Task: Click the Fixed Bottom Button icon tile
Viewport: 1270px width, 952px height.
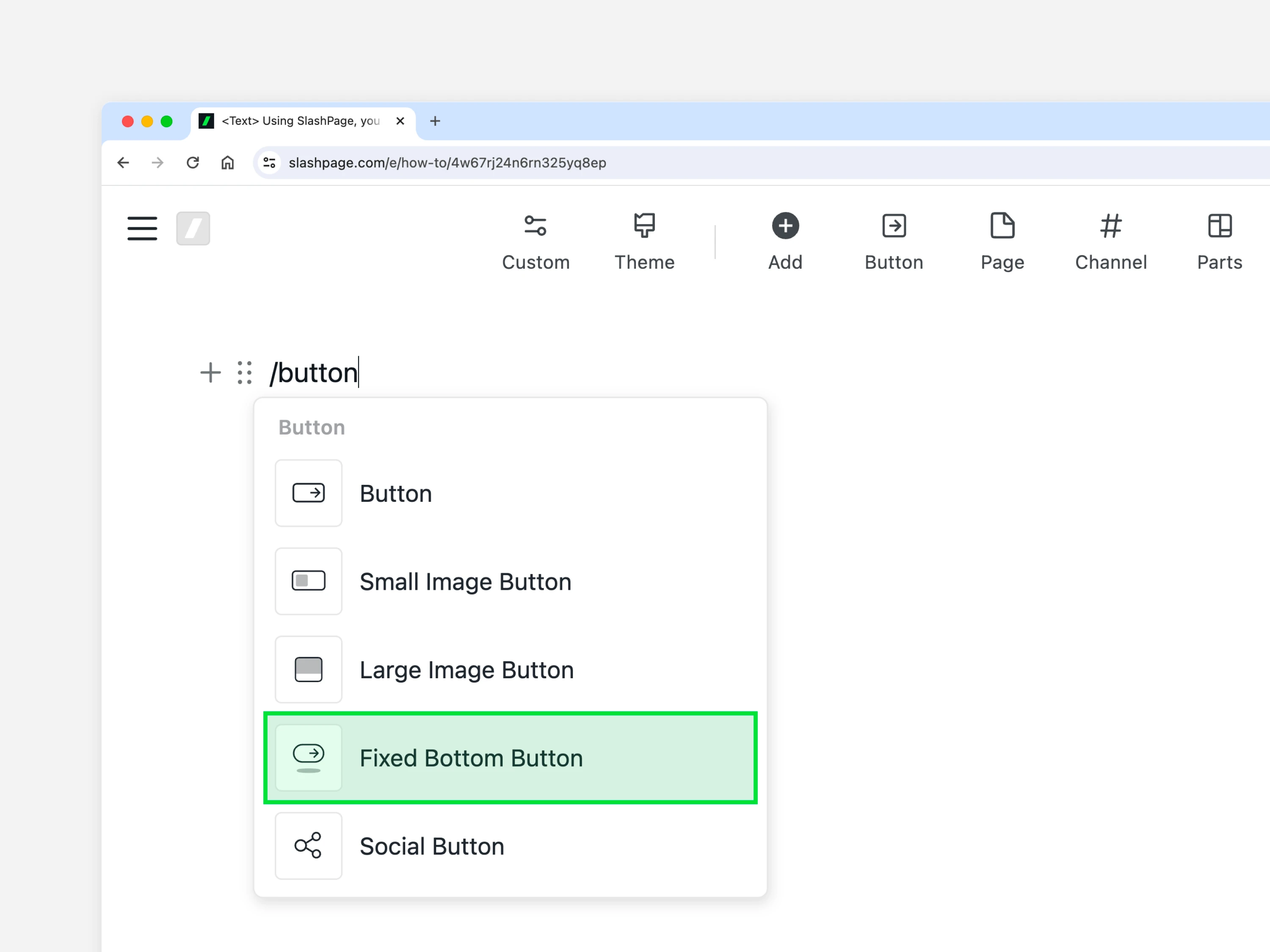Action: coord(308,757)
